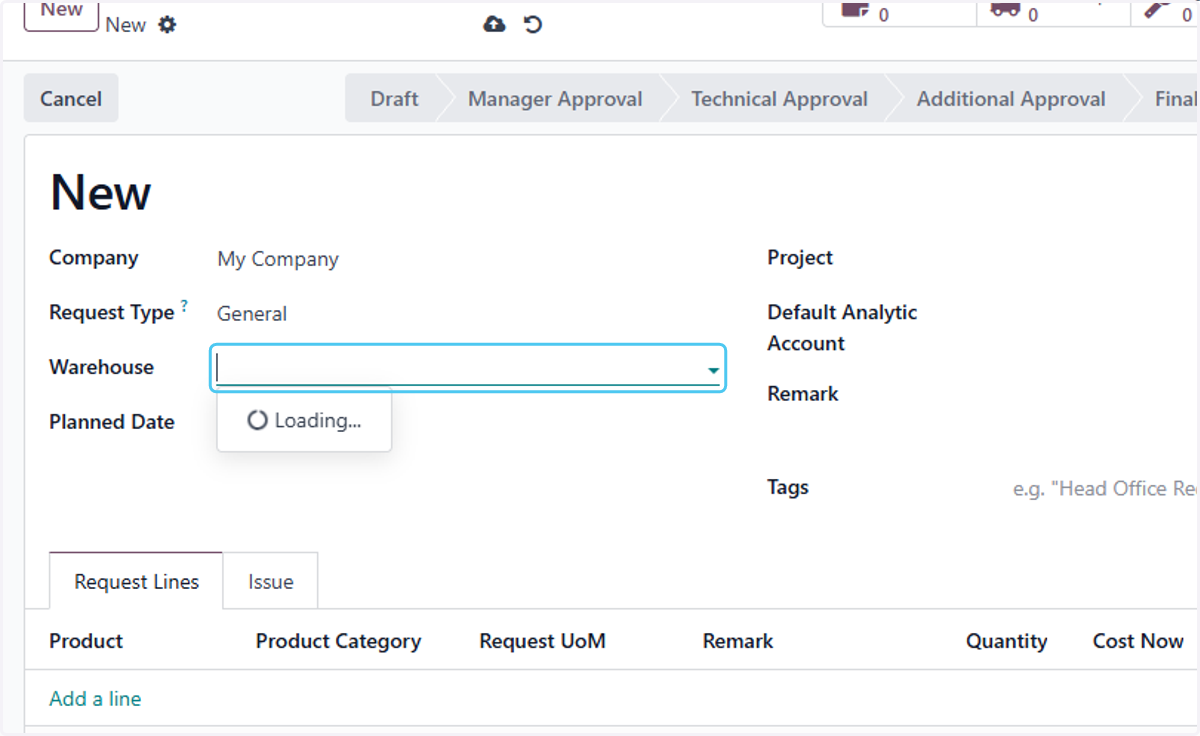
Task: Switch to the Issue tab
Action: 271,582
